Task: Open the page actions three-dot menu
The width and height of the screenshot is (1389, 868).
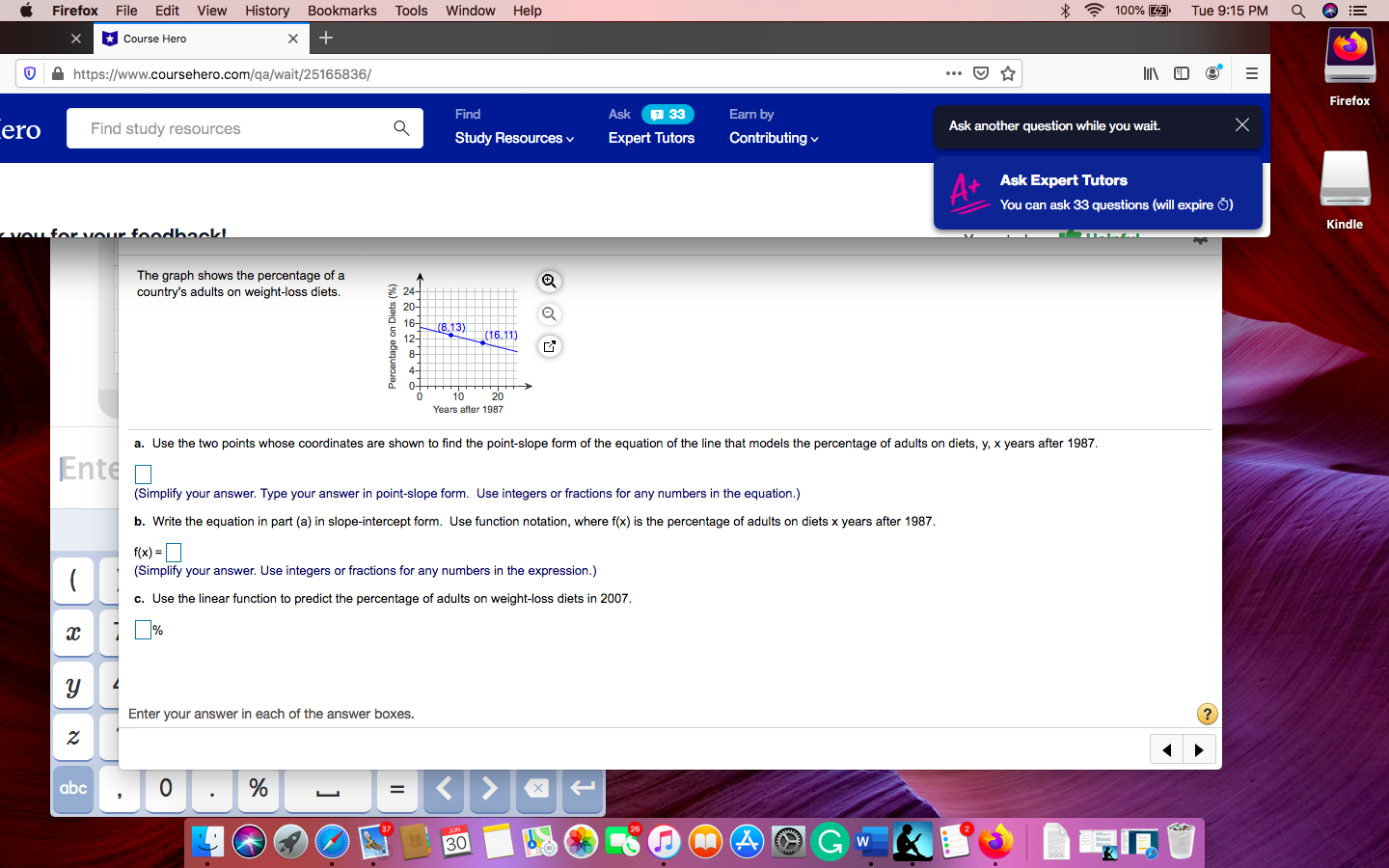Action: coord(954,73)
